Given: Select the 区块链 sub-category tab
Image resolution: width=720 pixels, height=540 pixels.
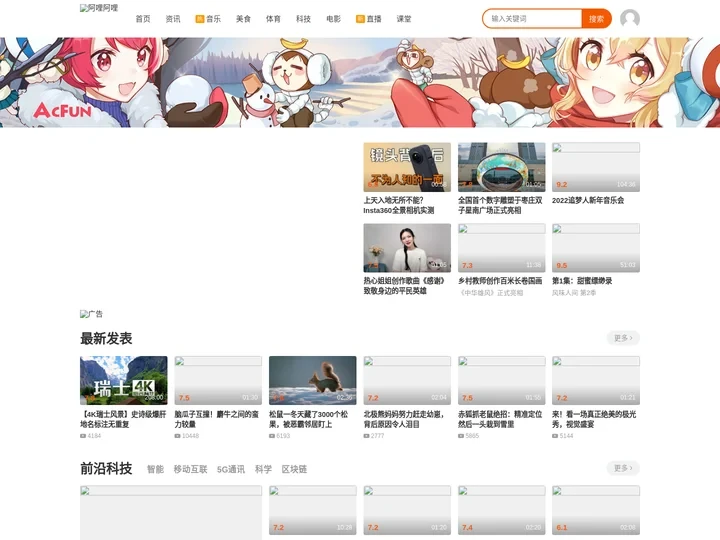Looking at the screenshot, I should (294, 469).
